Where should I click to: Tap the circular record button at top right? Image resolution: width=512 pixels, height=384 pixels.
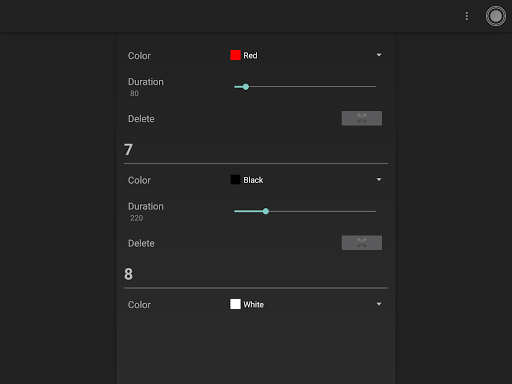pyautogui.click(x=496, y=16)
